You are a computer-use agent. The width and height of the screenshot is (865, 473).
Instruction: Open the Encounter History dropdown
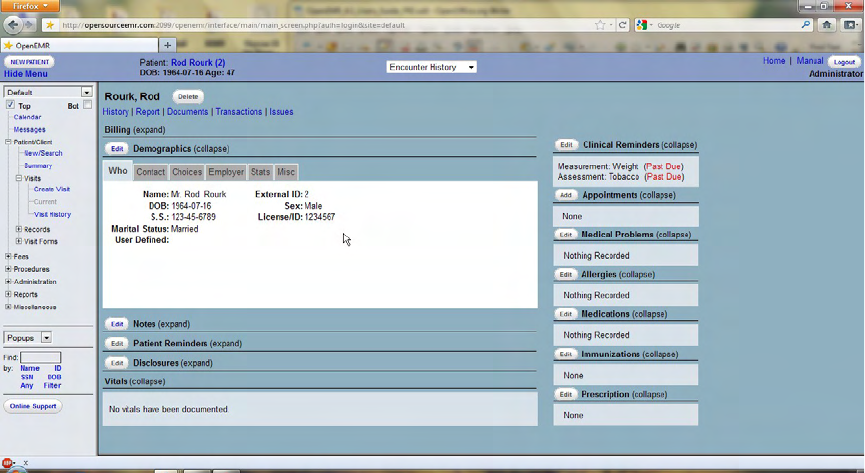[x=431, y=67]
